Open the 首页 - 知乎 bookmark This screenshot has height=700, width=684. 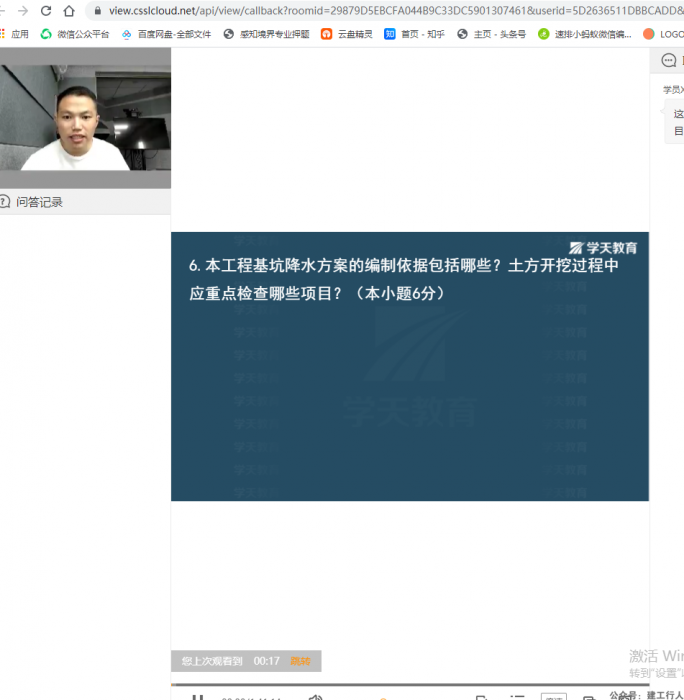pos(414,34)
